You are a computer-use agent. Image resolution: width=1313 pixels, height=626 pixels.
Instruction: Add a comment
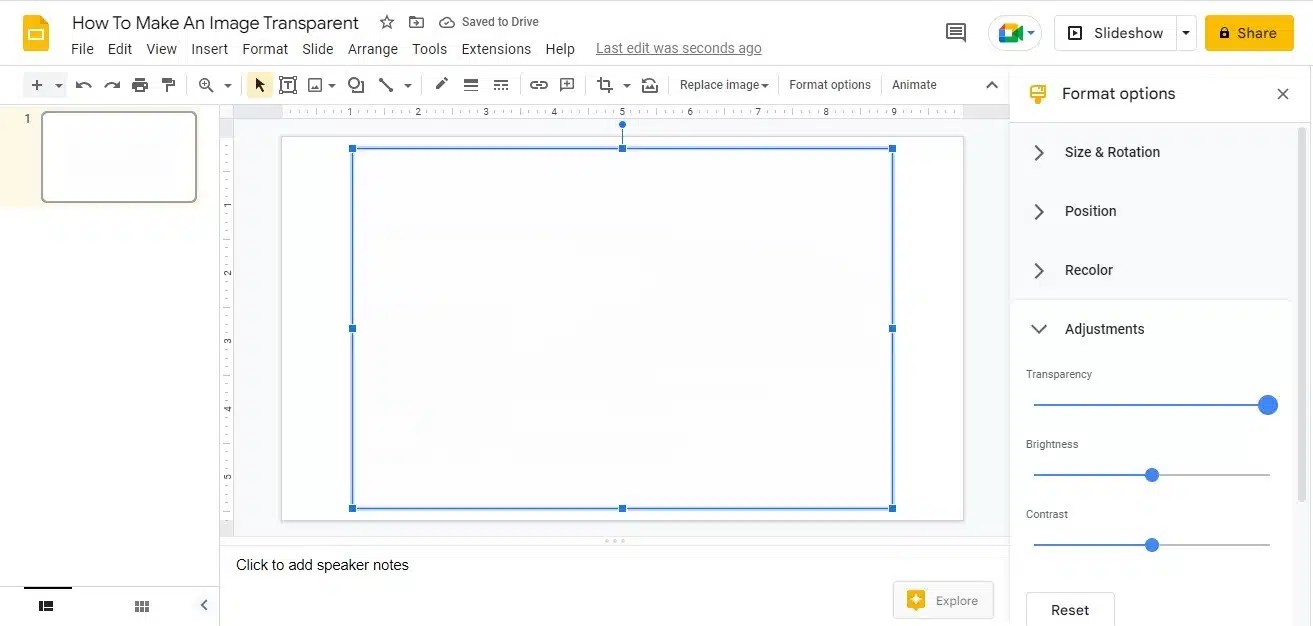pyautogui.click(x=567, y=85)
